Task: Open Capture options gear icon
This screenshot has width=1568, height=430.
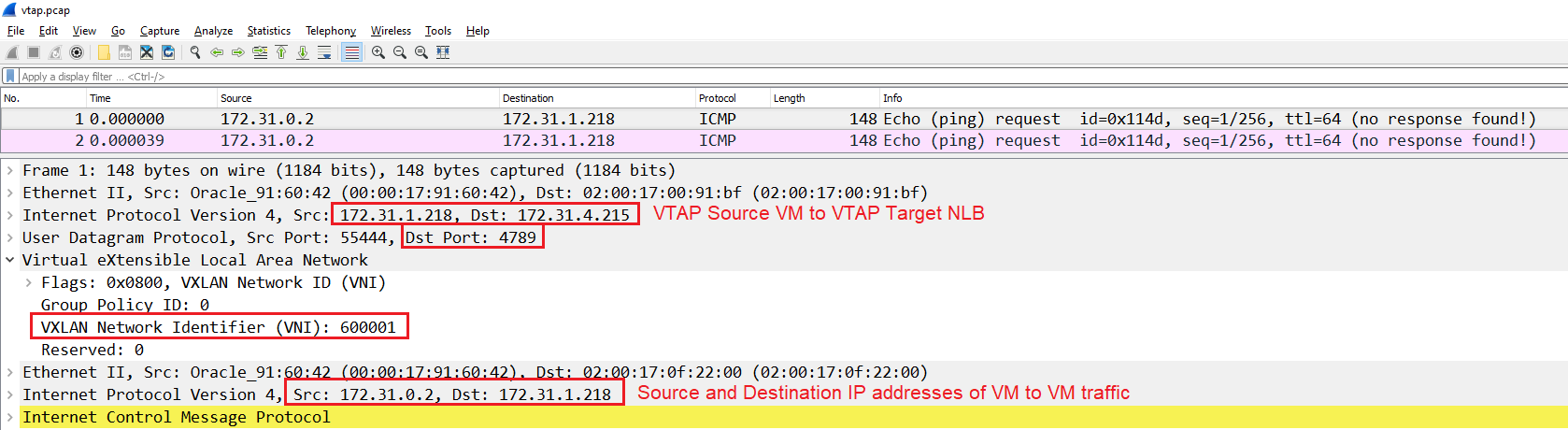Action: click(77, 52)
